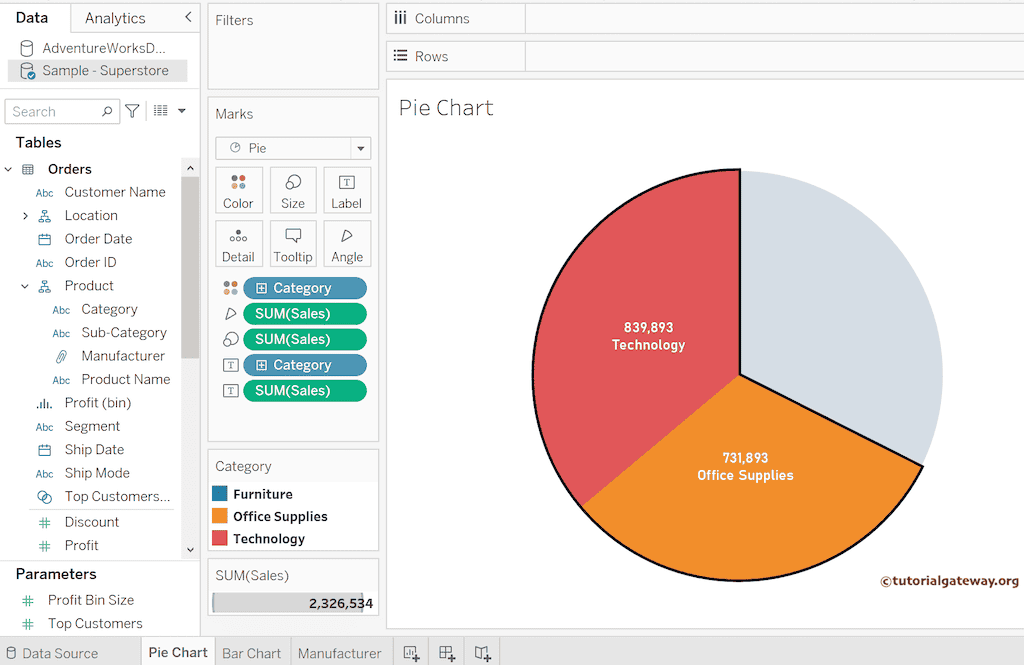Collapse the Orders table
Screen dimensions: 1024x665
point(8,170)
